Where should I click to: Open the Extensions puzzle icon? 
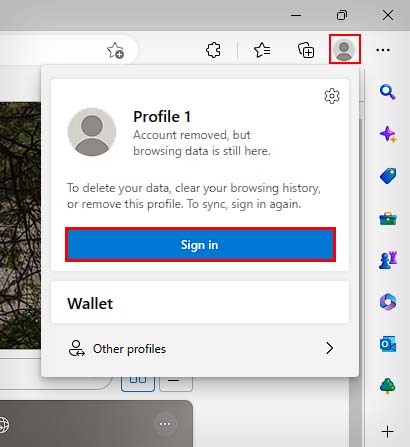point(213,50)
